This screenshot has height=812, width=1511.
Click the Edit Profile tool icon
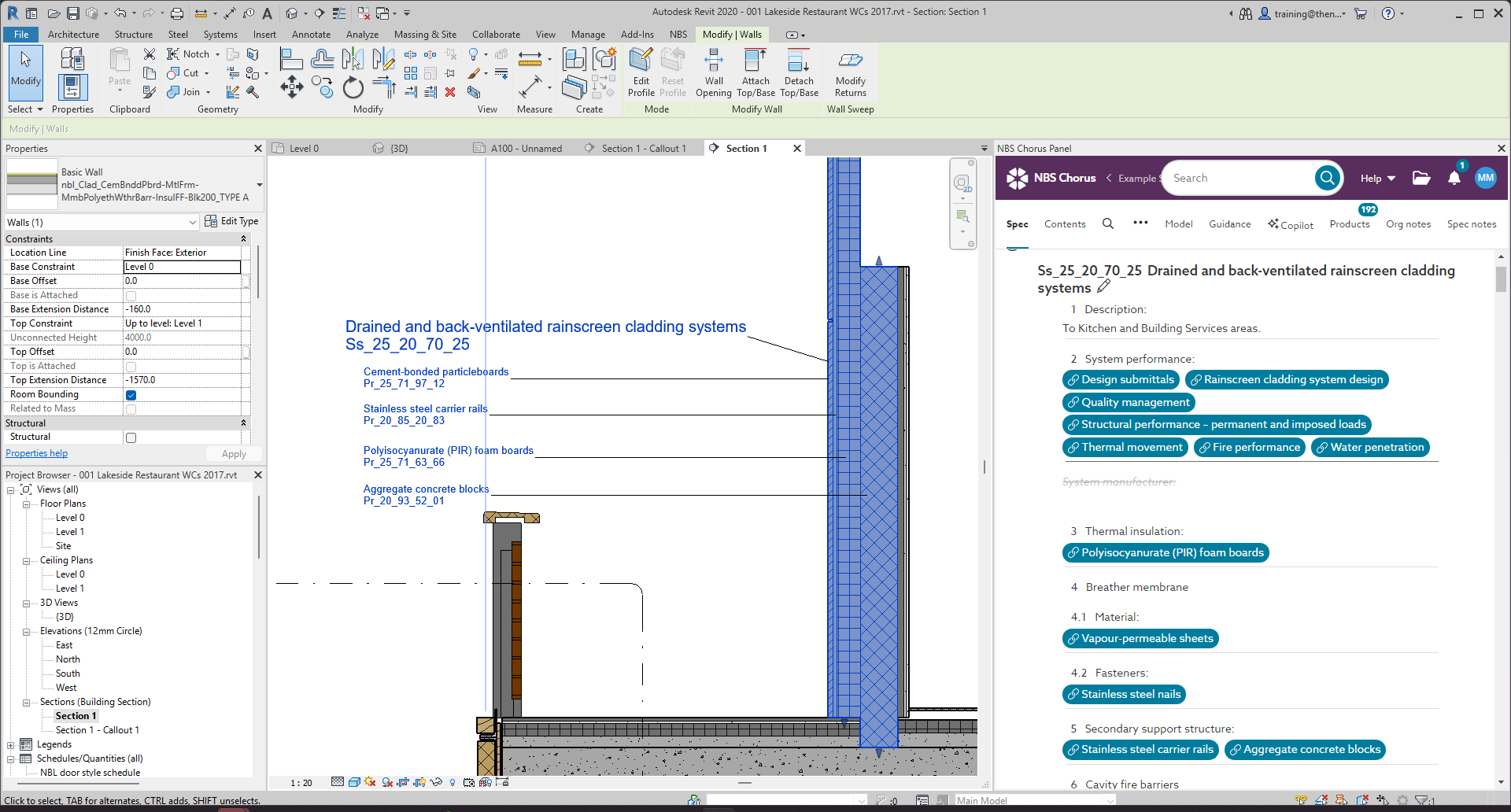tap(641, 61)
